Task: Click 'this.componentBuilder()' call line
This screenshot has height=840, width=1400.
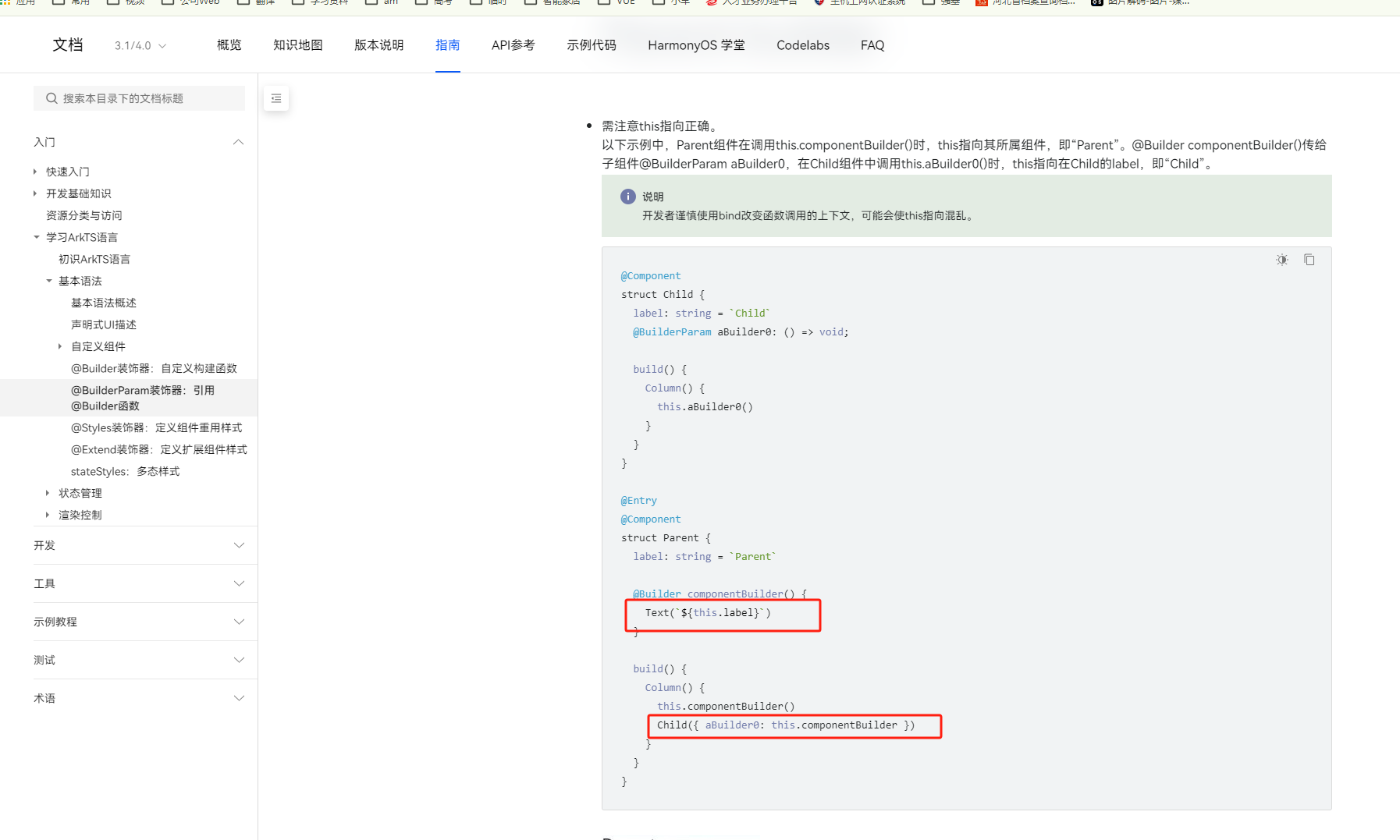Action: pyautogui.click(x=726, y=706)
